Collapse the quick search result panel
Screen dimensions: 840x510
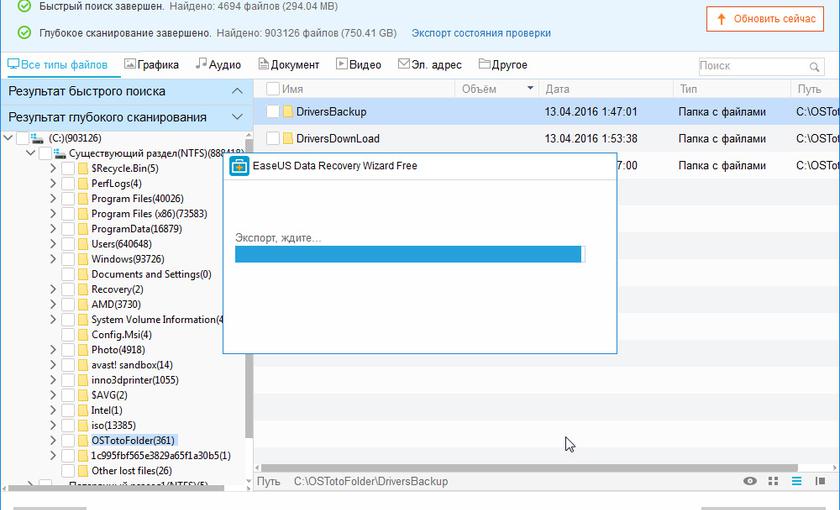click(237, 91)
